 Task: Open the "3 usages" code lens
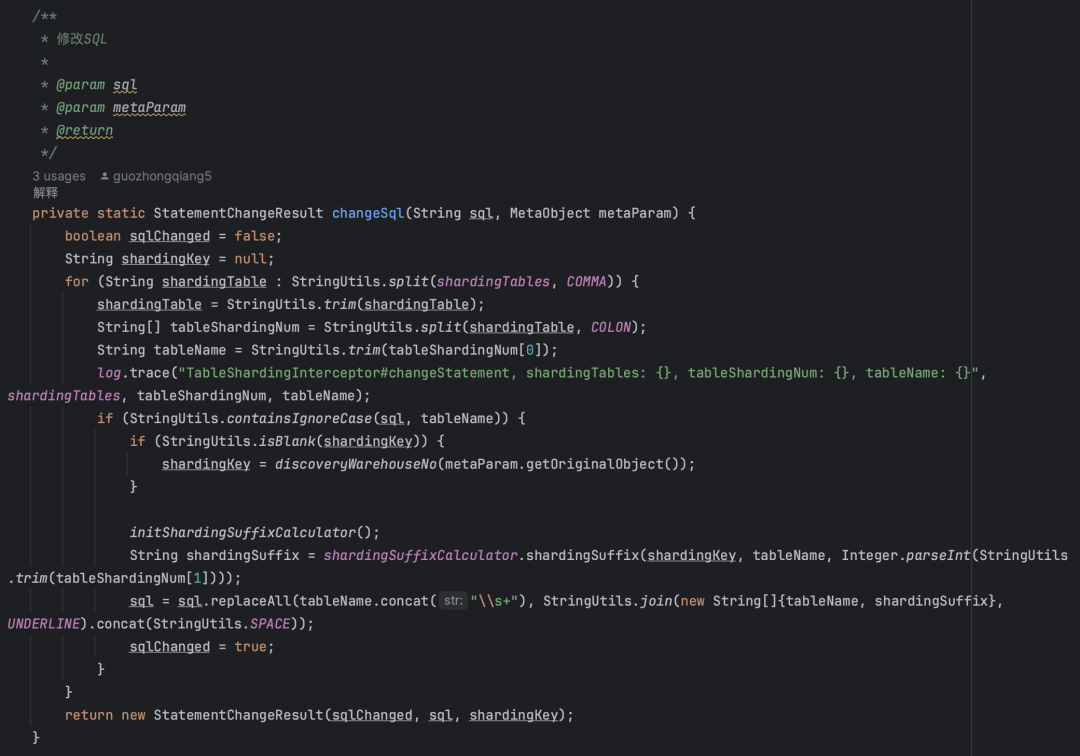(x=59, y=176)
